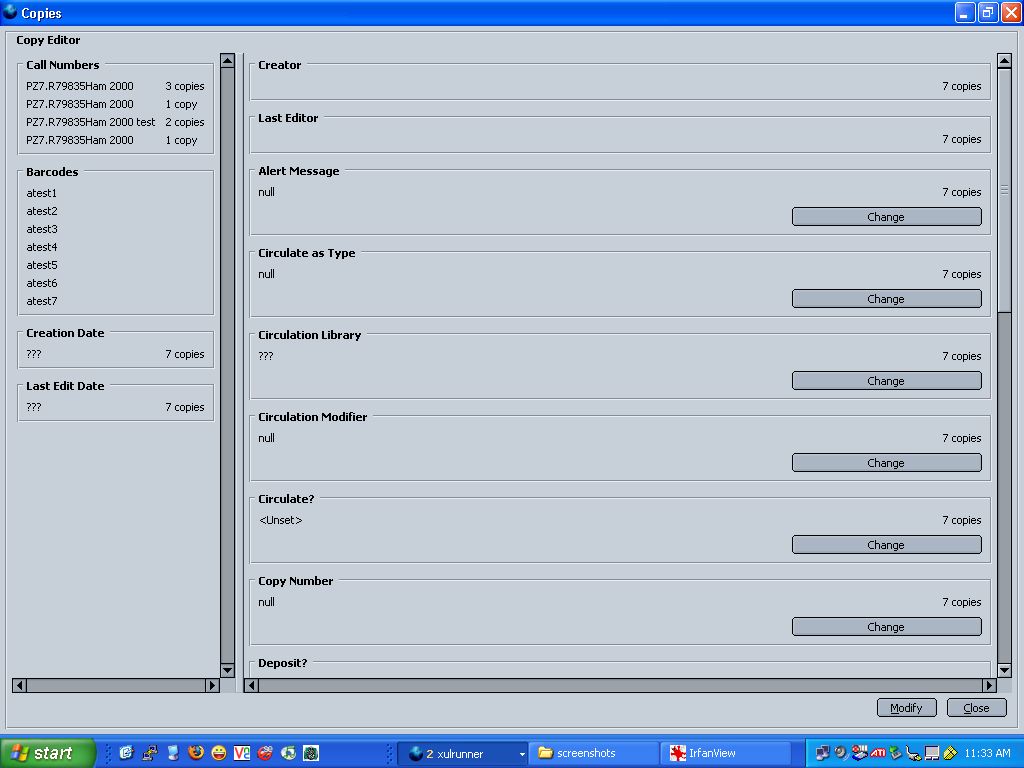Click the Deposit? section heading
Screen dimensions: 1024x768
(x=283, y=663)
